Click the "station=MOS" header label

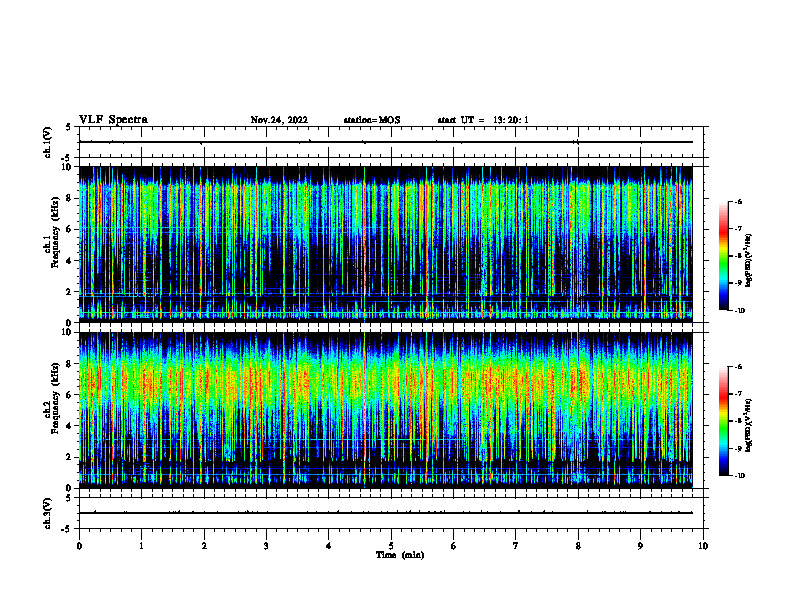[372, 120]
